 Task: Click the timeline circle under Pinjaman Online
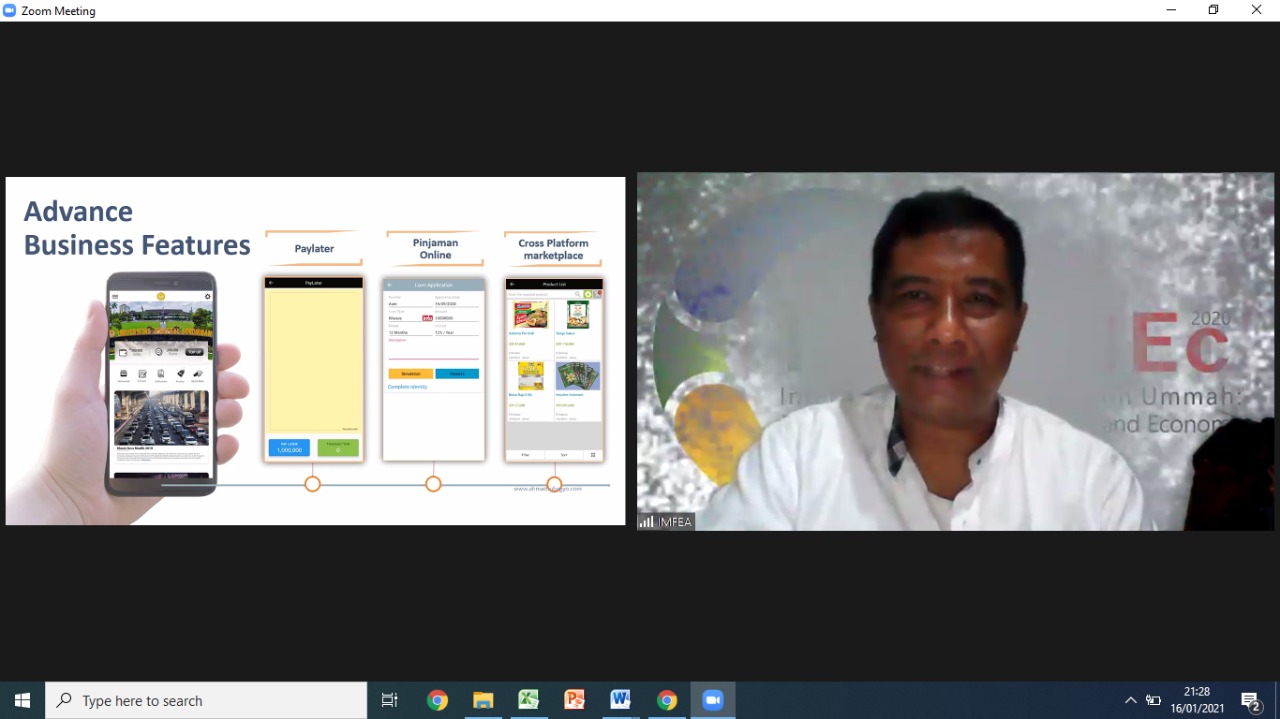click(433, 484)
